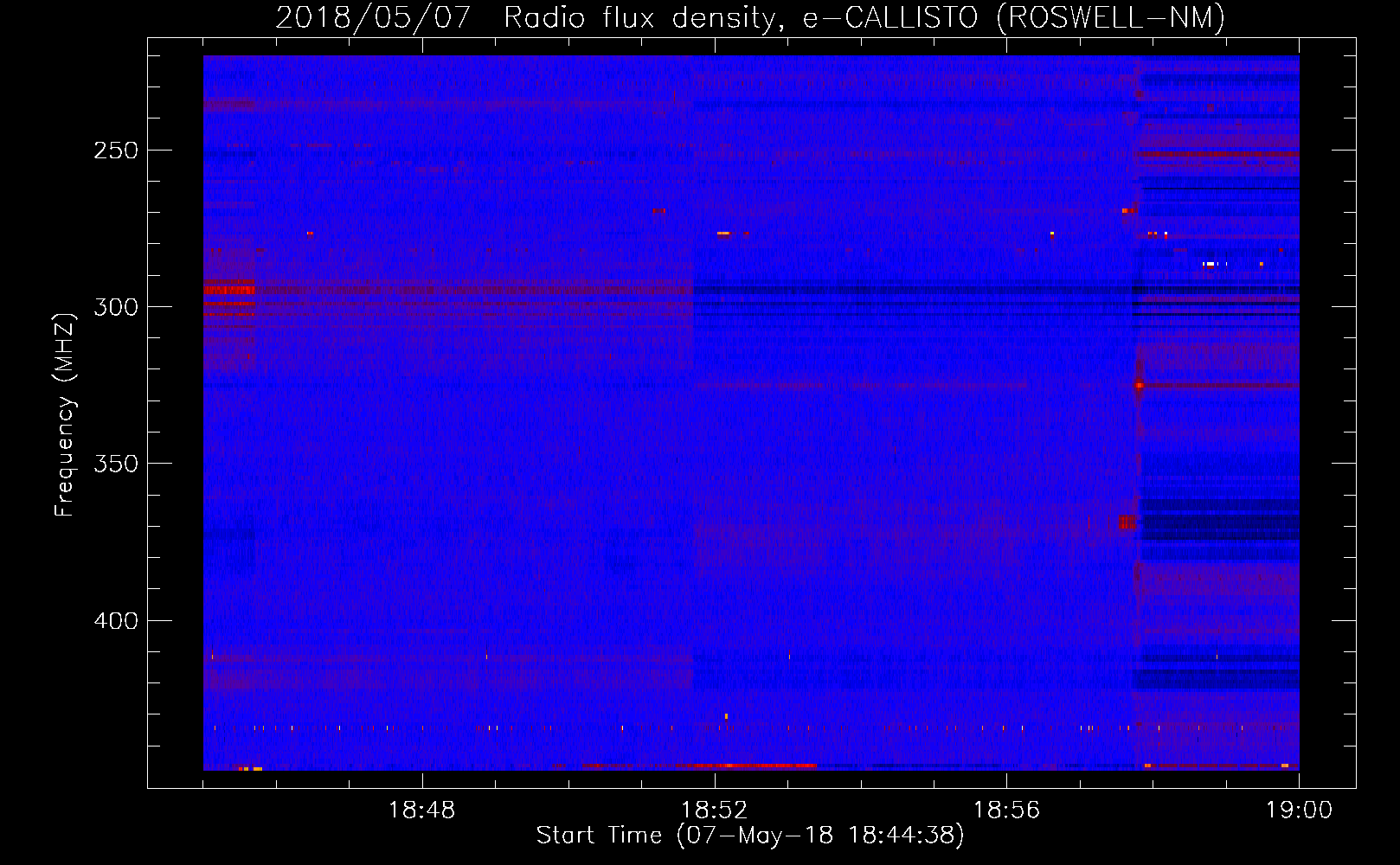Click the plot title "2018/05/07 Radio flux density, e-CALLISTO (ROSWELL-NM)"
Screen dimensions: 1400x865
tap(750, 17)
